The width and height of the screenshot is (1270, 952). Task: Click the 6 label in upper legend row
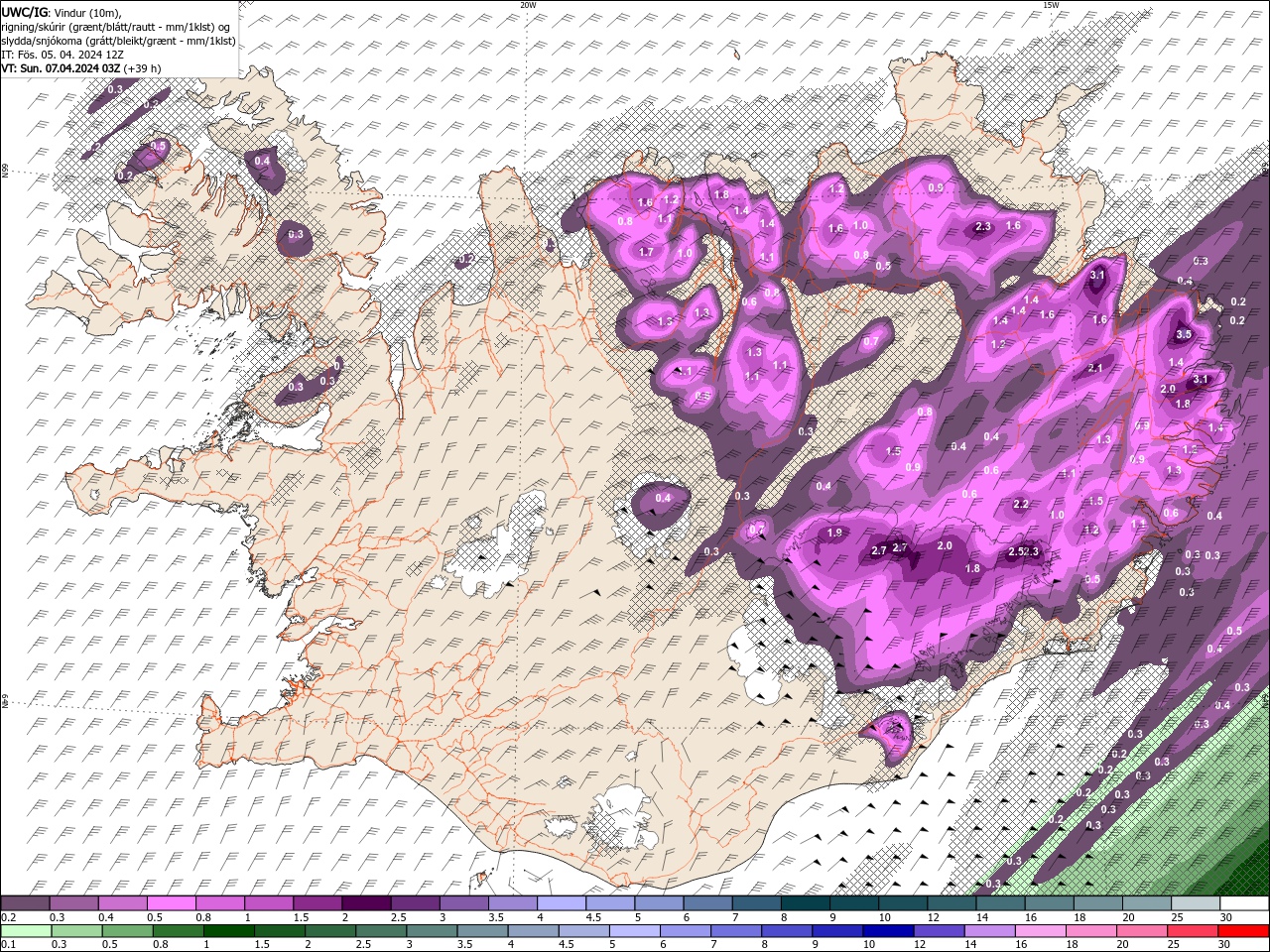pos(686,917)
